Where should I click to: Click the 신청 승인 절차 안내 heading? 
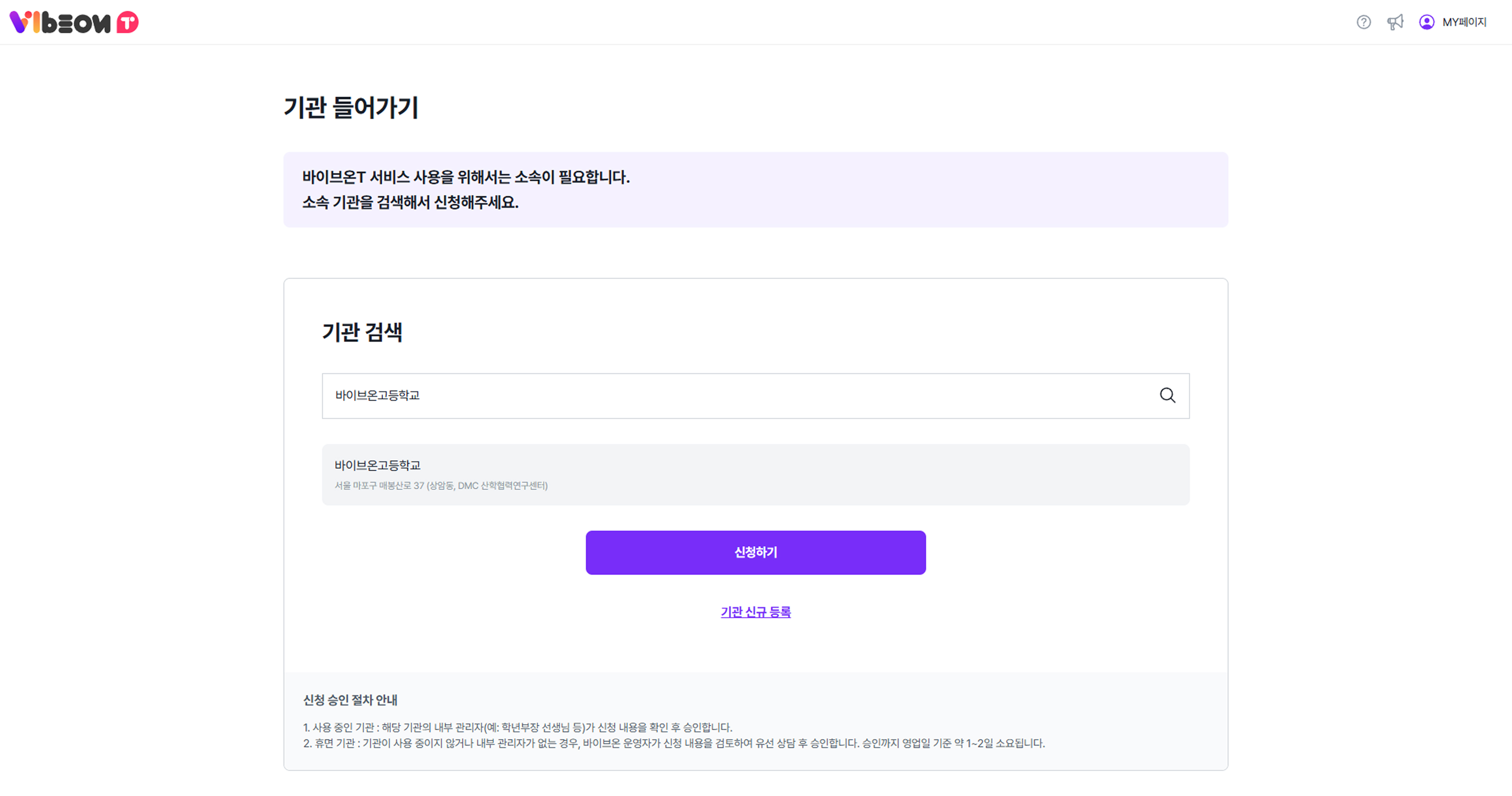click(x=350, y=700)
